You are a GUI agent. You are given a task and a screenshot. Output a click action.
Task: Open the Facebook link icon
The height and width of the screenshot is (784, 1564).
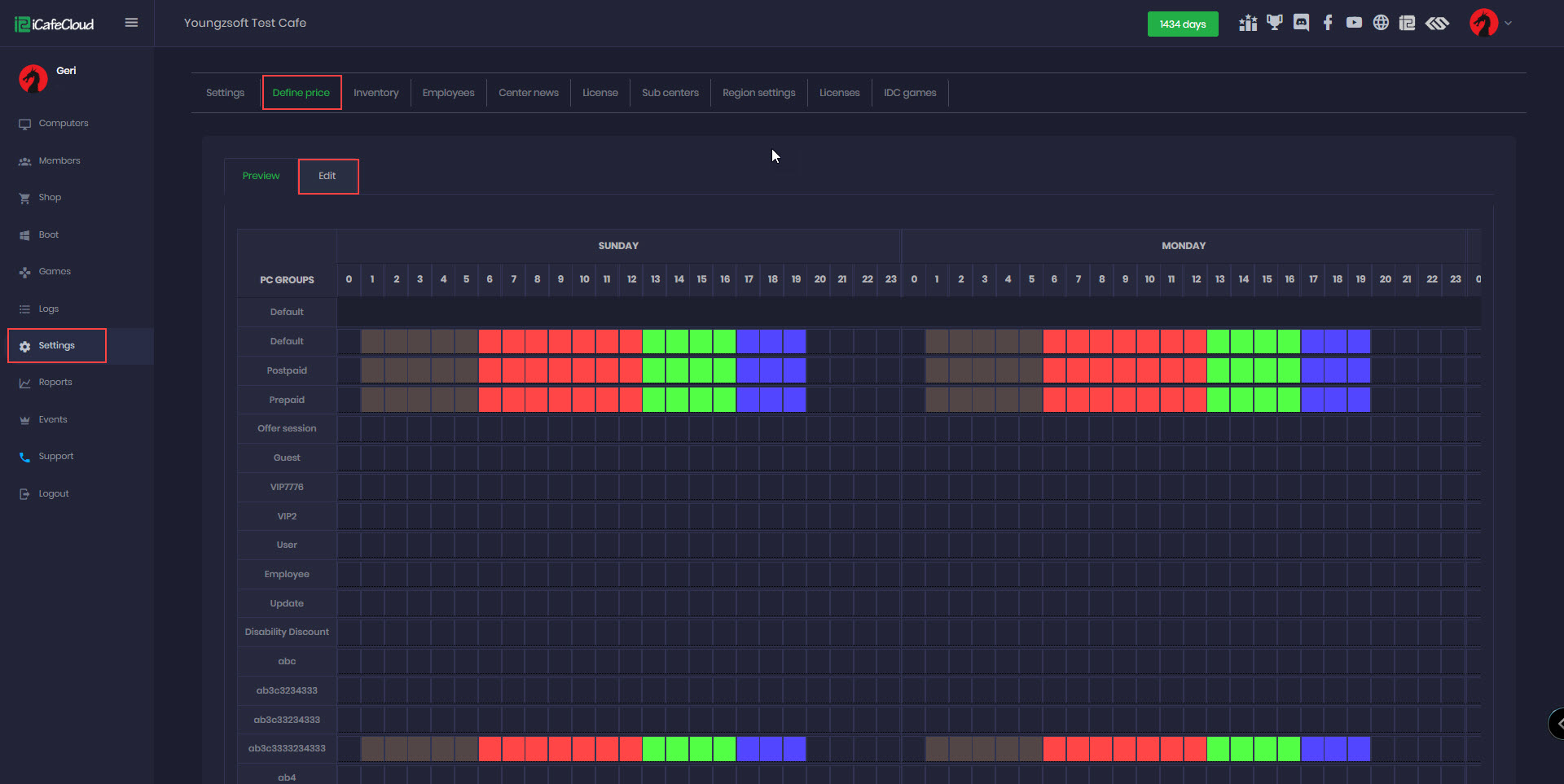pyautogui.click(x=1328, y=23)
